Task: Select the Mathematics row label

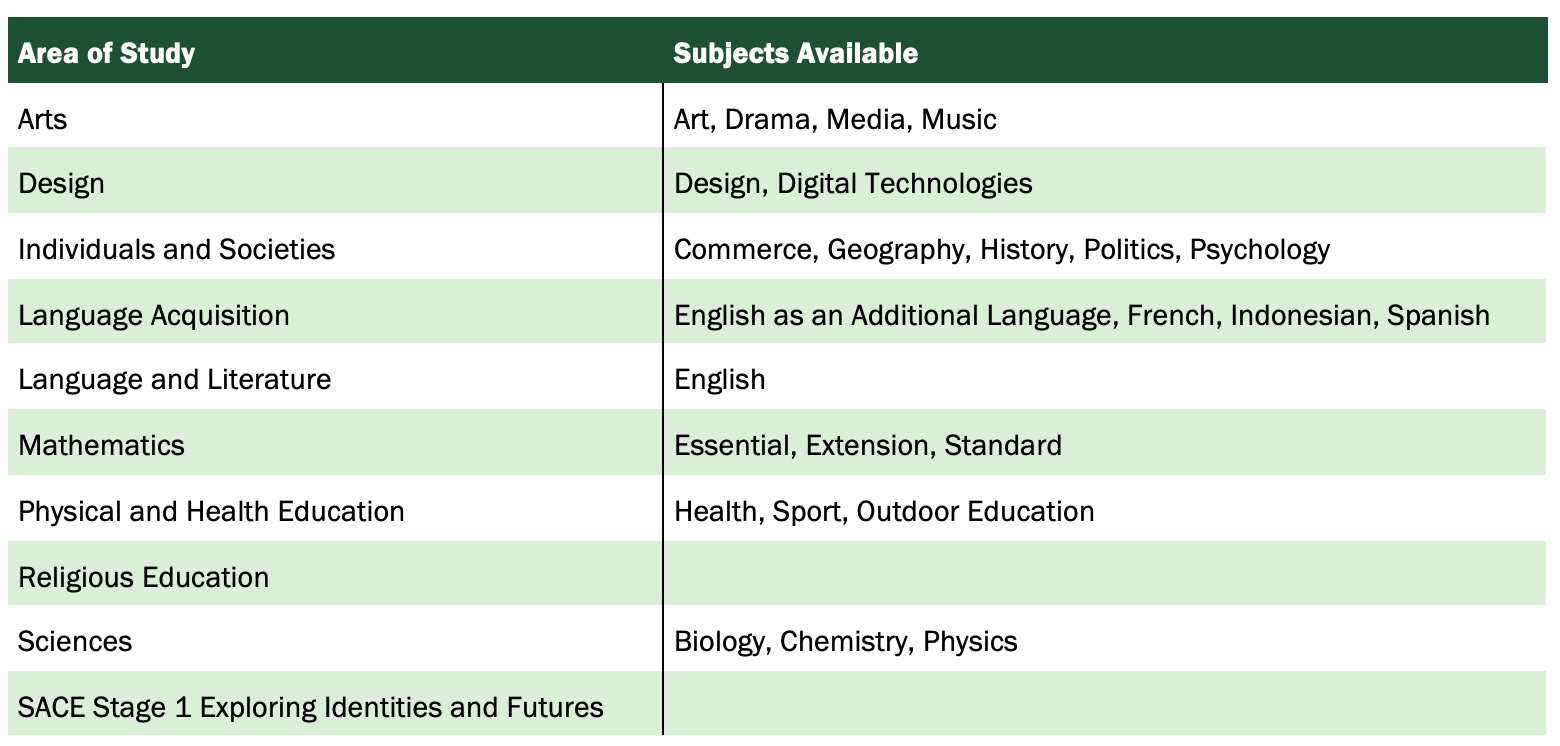Action: click(101, 445)
